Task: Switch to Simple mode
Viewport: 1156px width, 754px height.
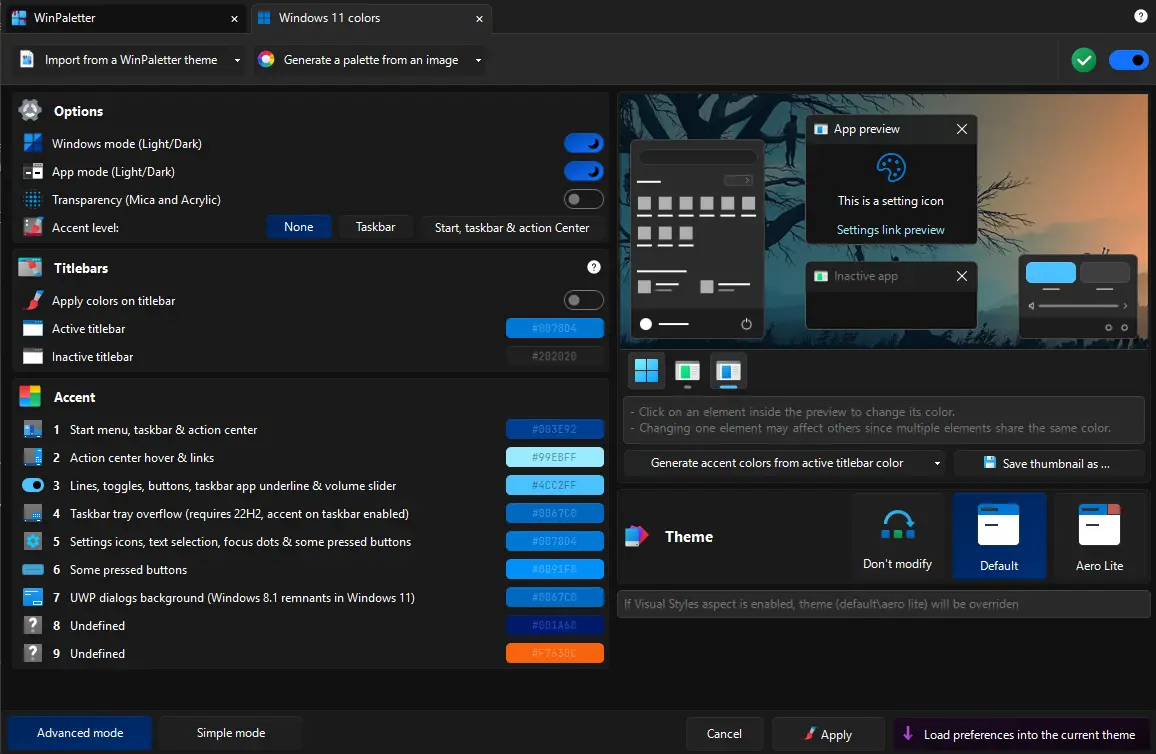Action: 231,733
